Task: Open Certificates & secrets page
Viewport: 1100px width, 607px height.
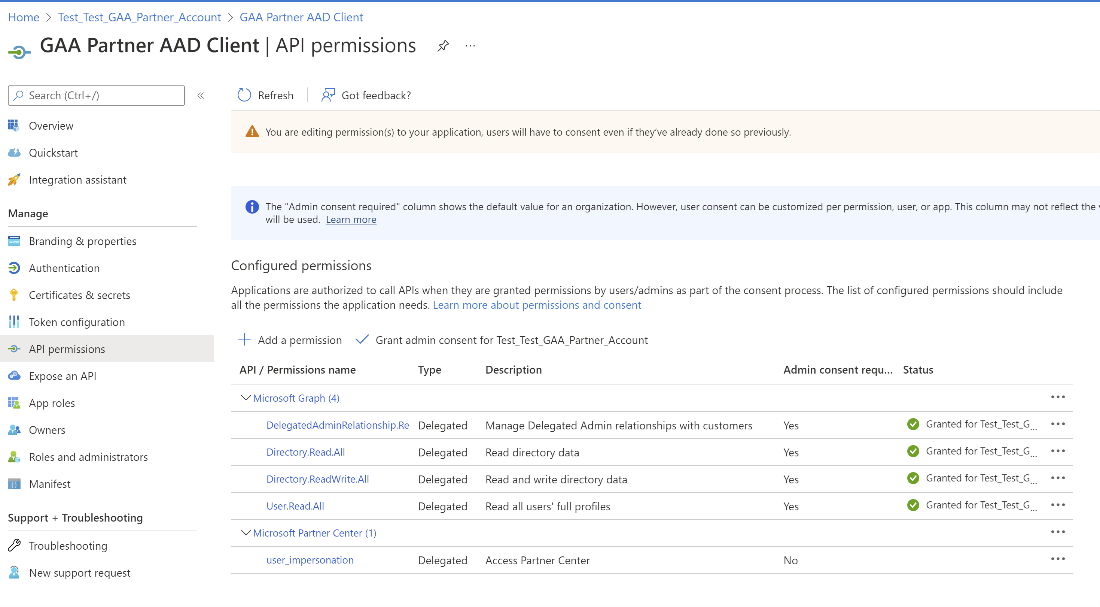Action: coord(79,295)
